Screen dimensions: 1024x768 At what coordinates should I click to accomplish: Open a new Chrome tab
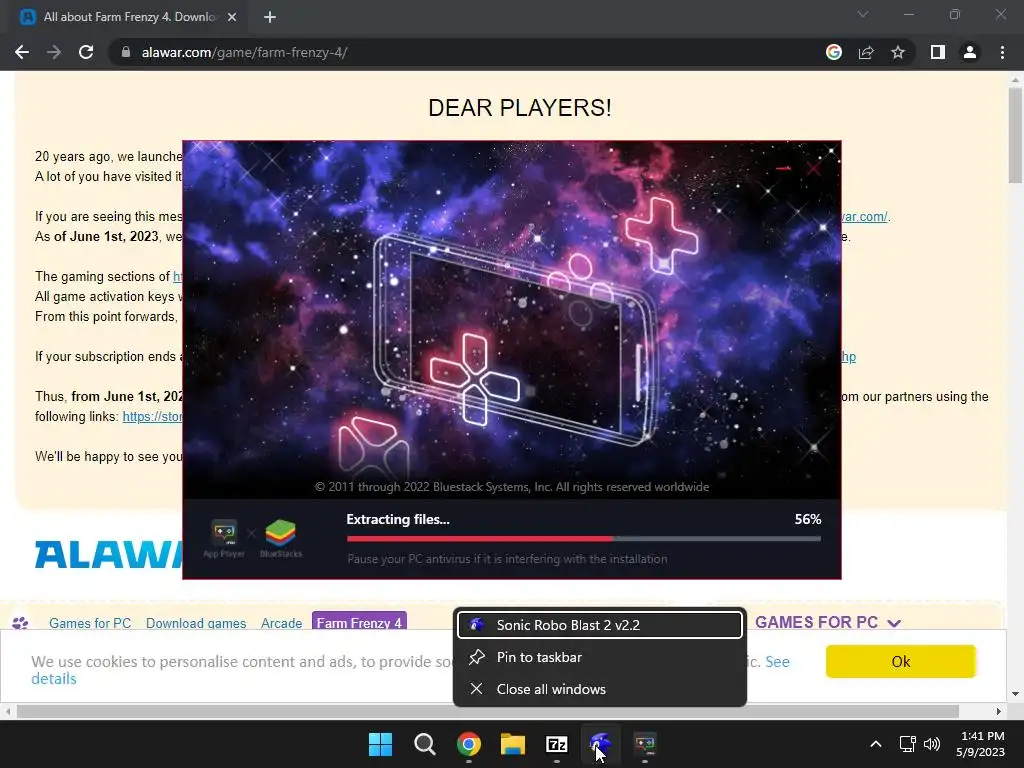tap(270, 17)
